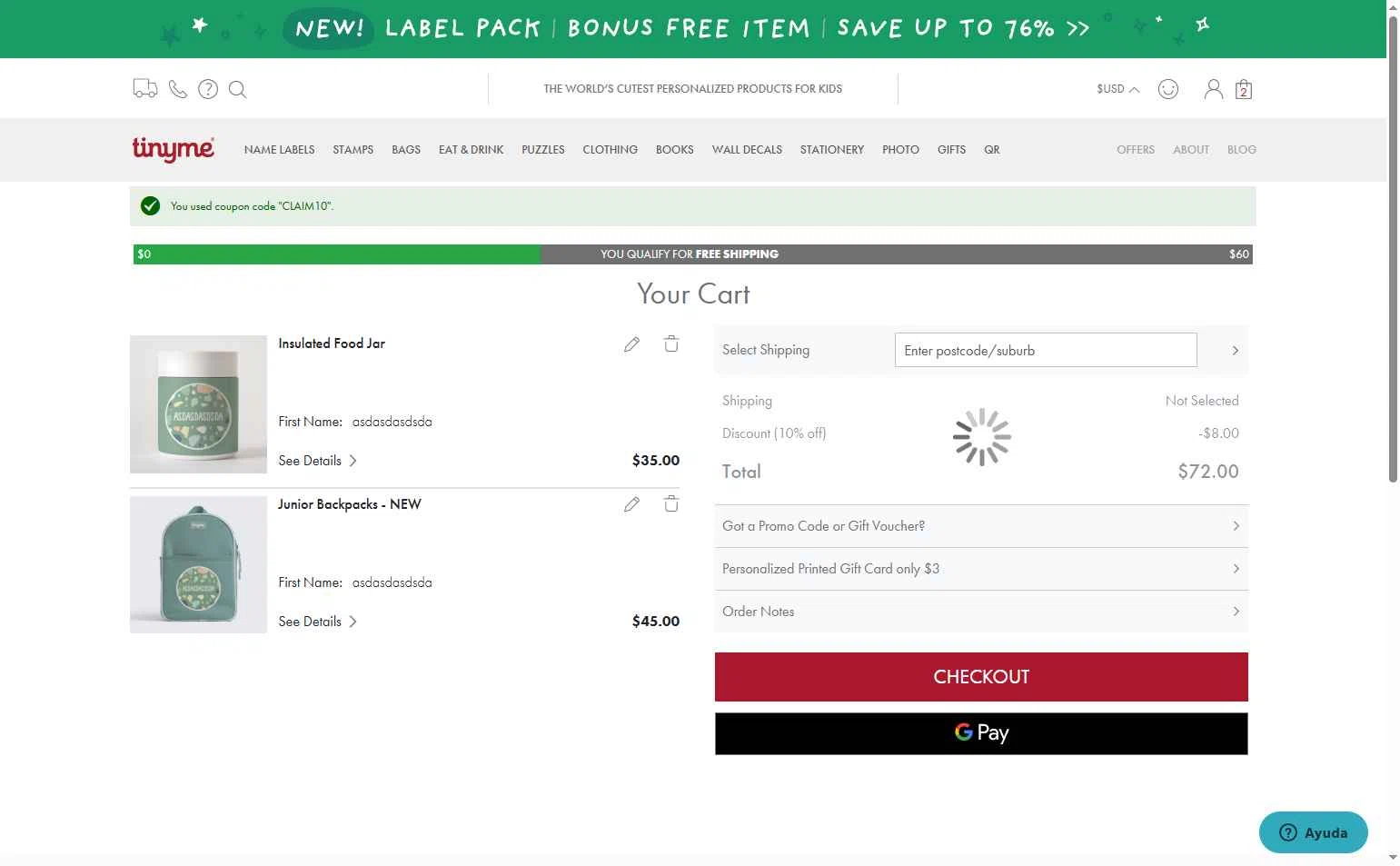
Task: Click the Insulated Food Jar thumbnail
Action: click(198, 404)
